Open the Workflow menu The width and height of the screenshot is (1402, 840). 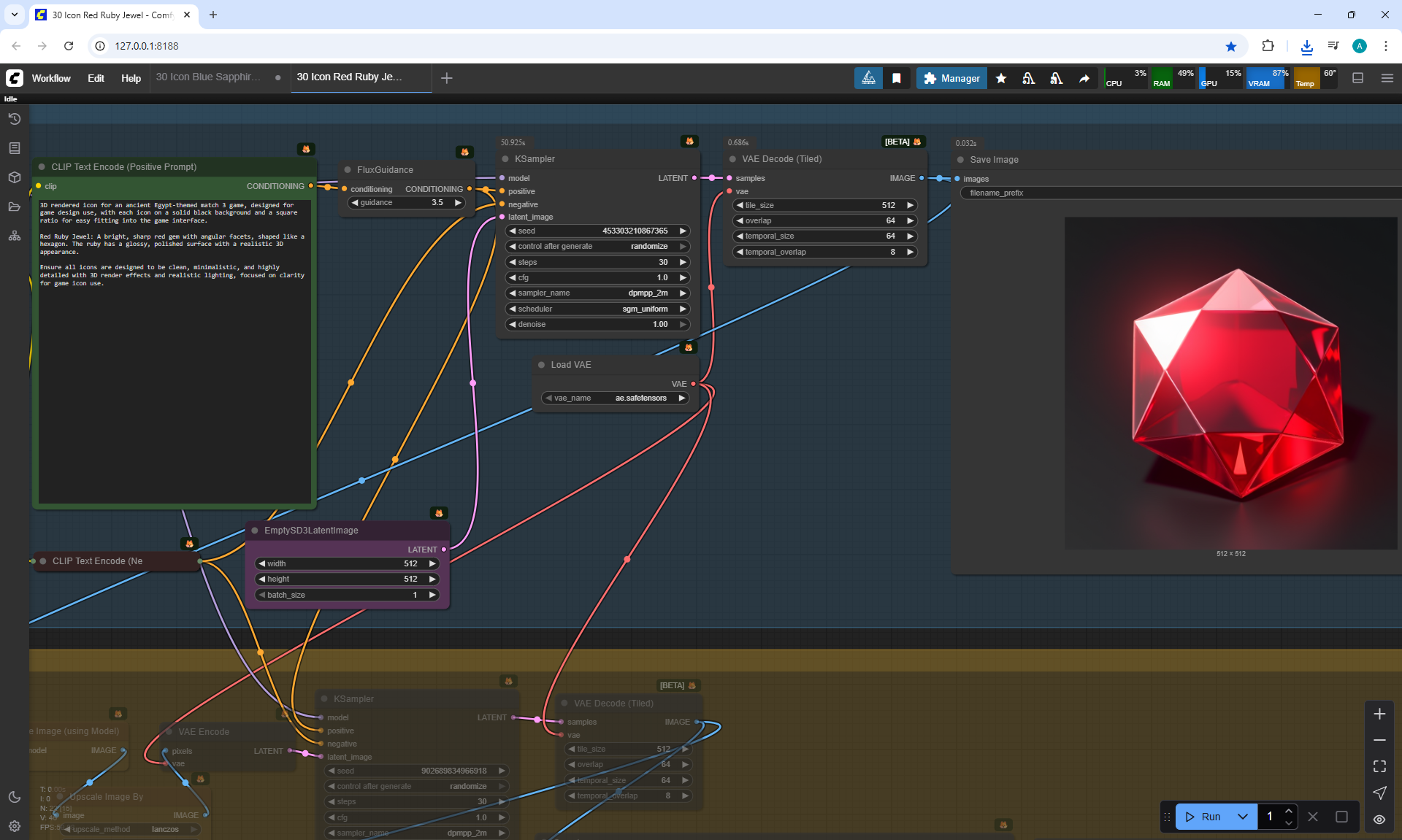51,78
